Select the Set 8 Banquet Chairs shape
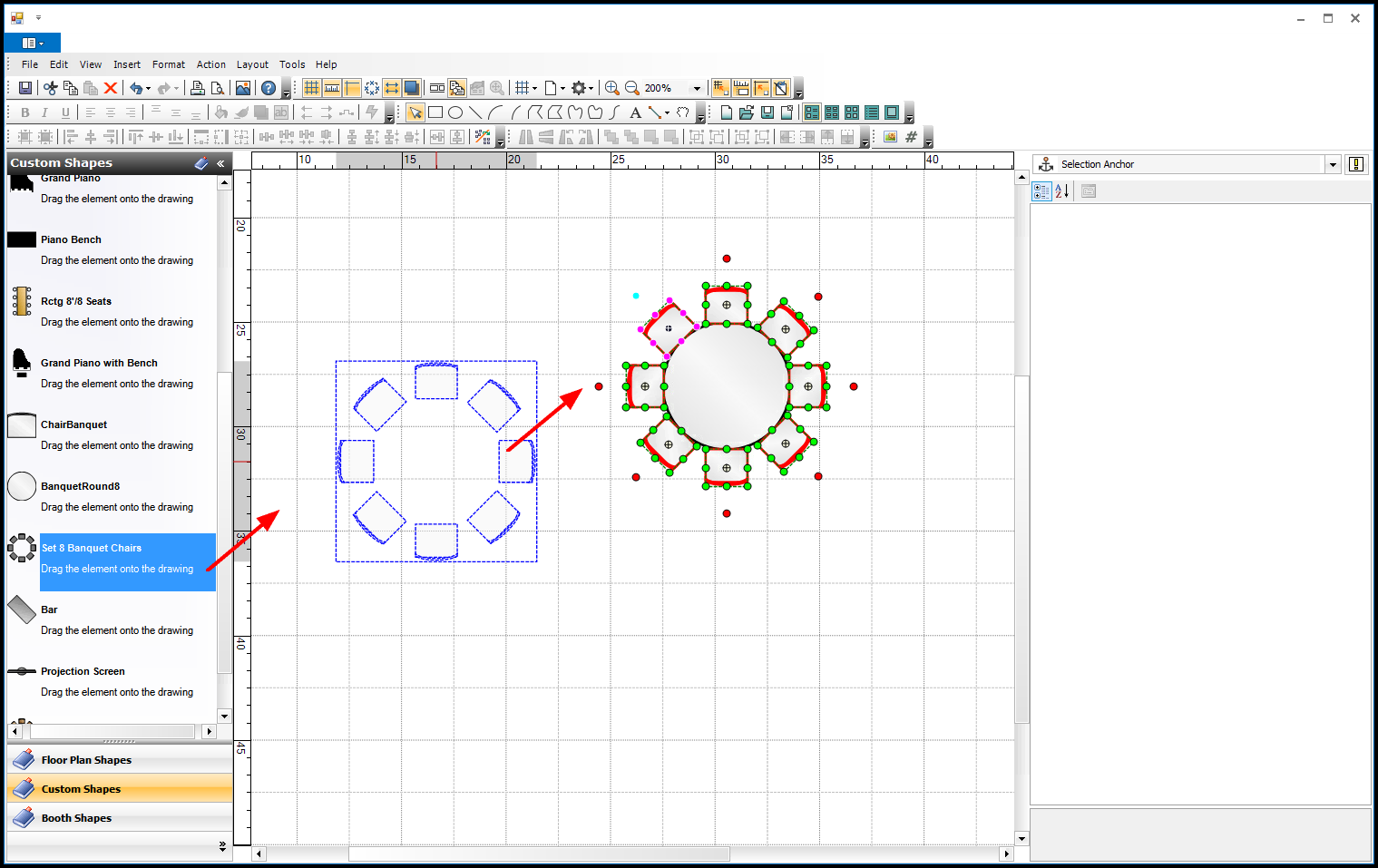 [x=112, y=561]
